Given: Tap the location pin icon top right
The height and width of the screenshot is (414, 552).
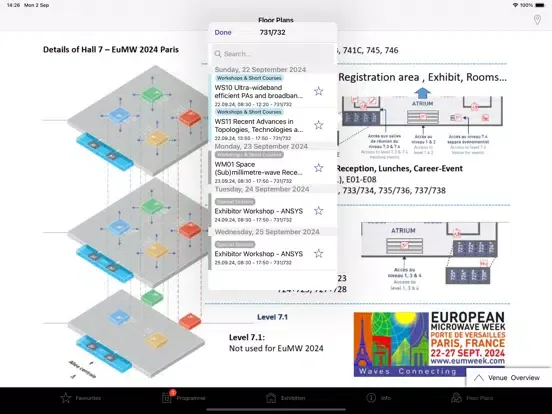Looking at the screenshot, I should pos(537,20).
